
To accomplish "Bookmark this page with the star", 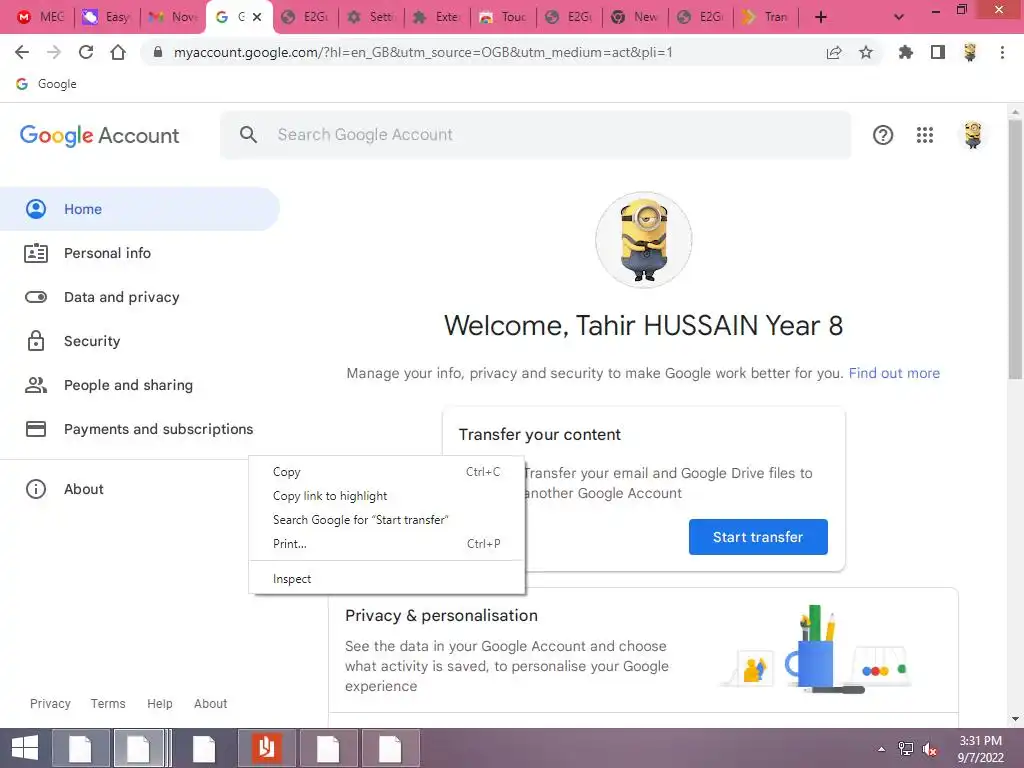I will 866,52.
